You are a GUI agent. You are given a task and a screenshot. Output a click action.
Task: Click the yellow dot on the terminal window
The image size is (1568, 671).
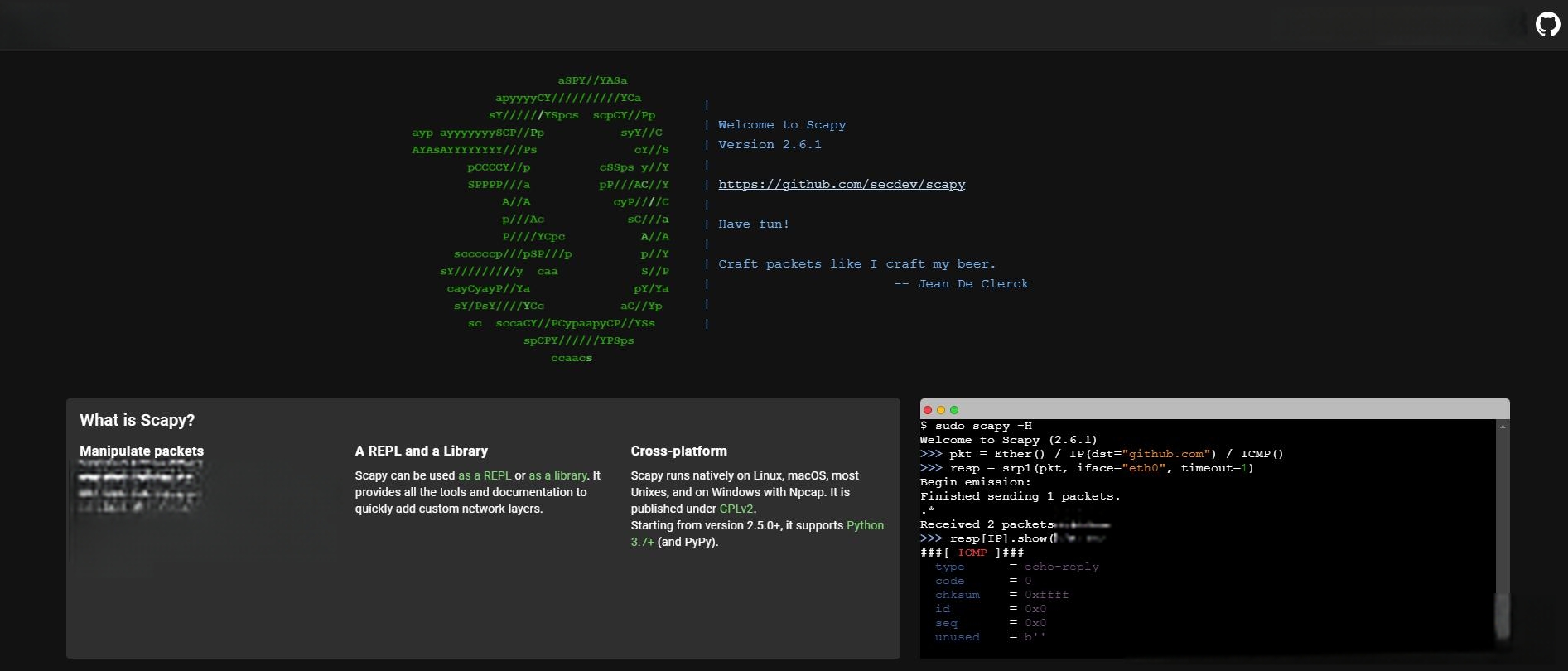click(941, 410)
